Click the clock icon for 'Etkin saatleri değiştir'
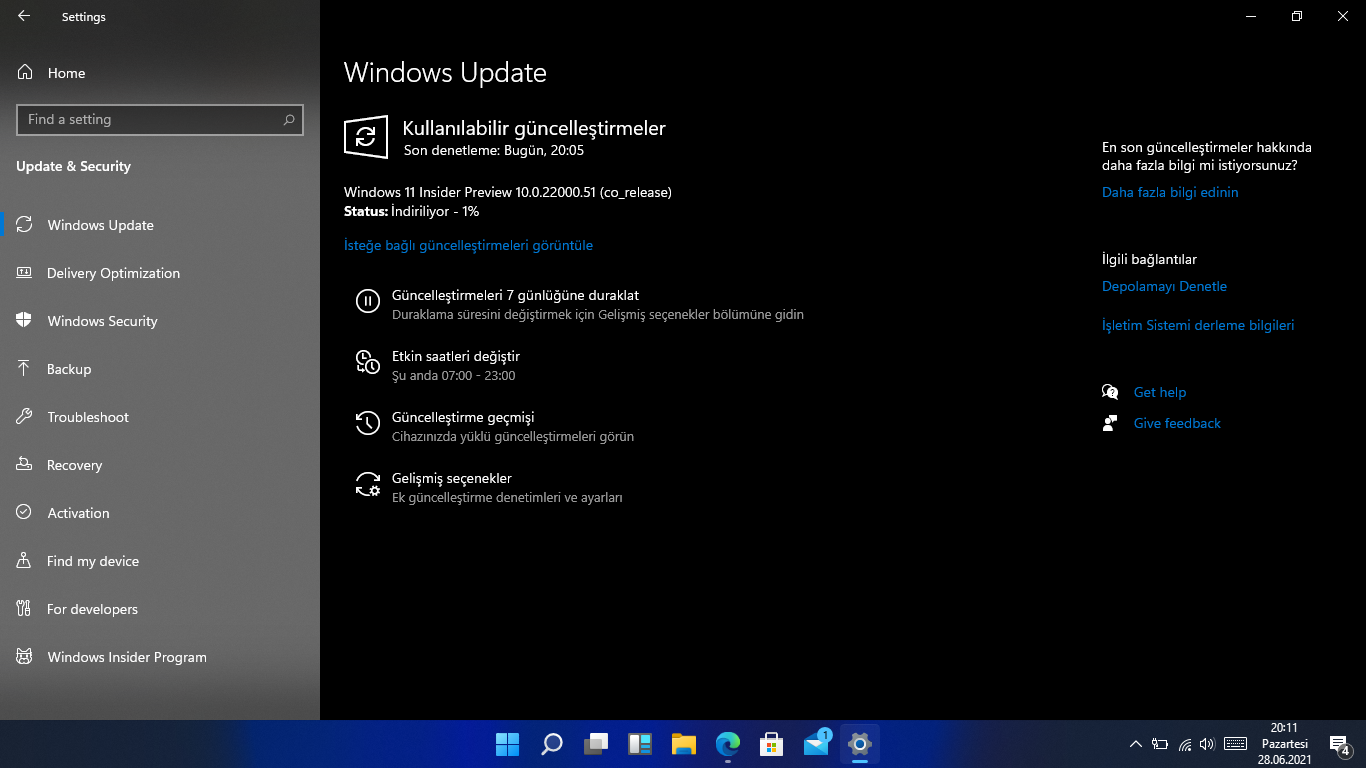 coord(368,362)
